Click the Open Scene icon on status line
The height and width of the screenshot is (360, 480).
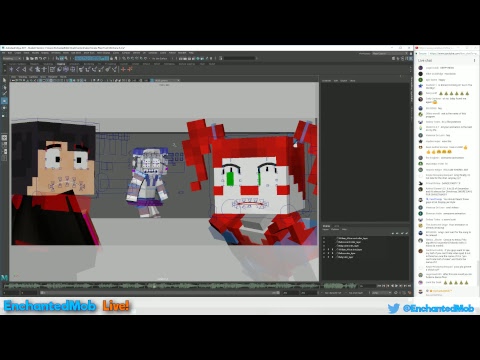point(32,58)
